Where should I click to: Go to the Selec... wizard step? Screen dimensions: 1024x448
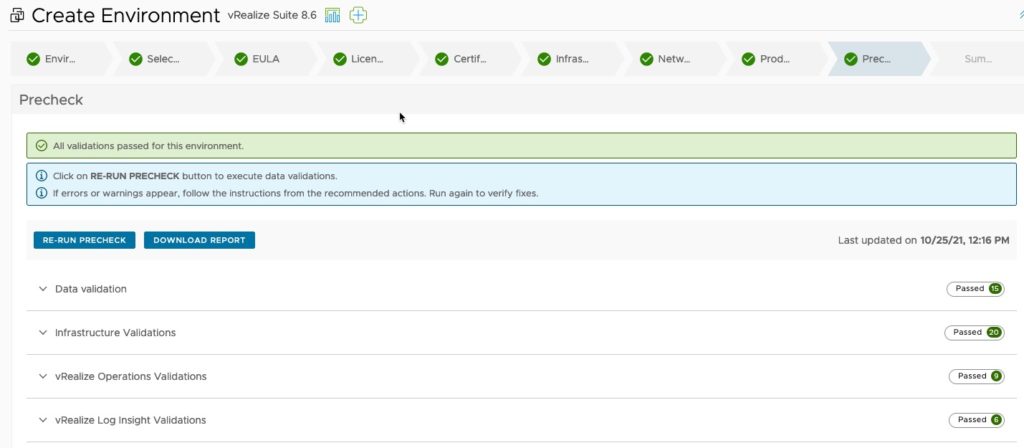pos(163,59)
